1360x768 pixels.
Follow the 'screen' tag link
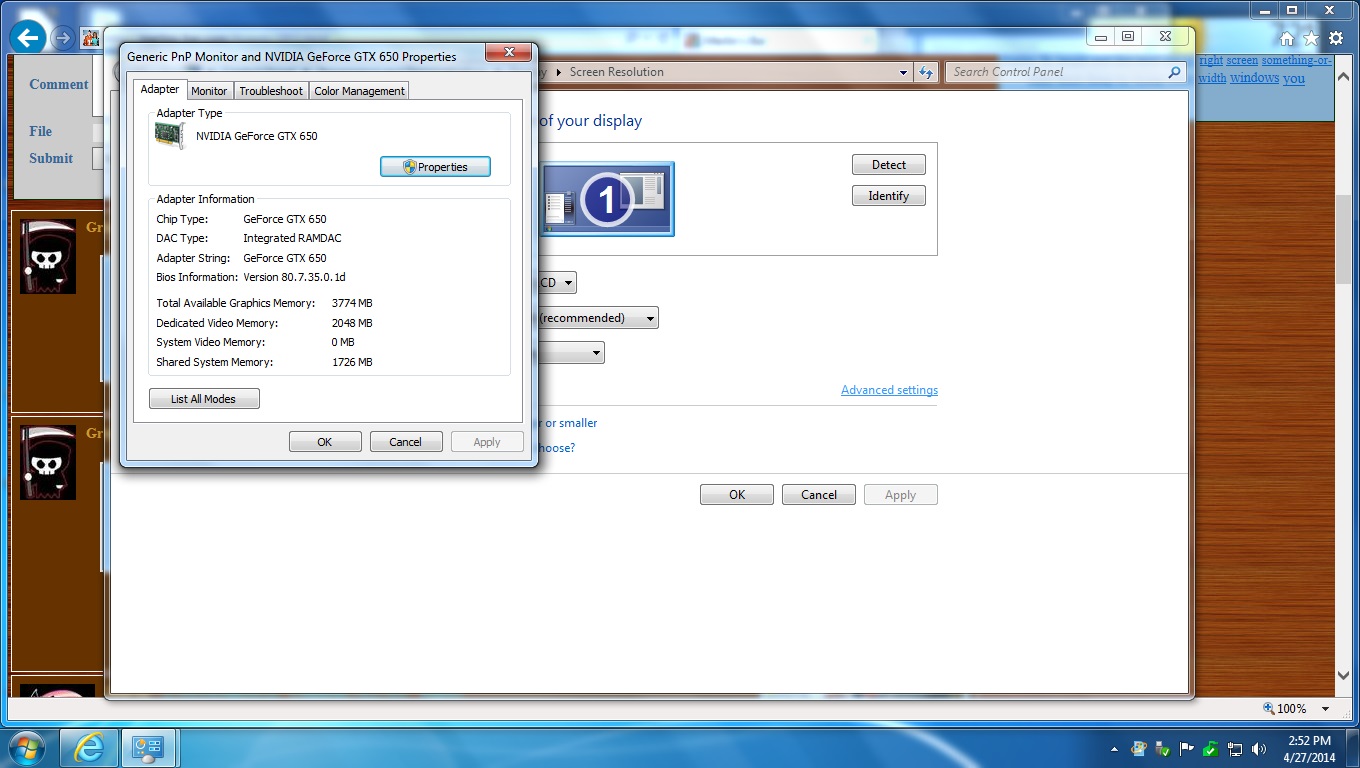pos(1242,60)
